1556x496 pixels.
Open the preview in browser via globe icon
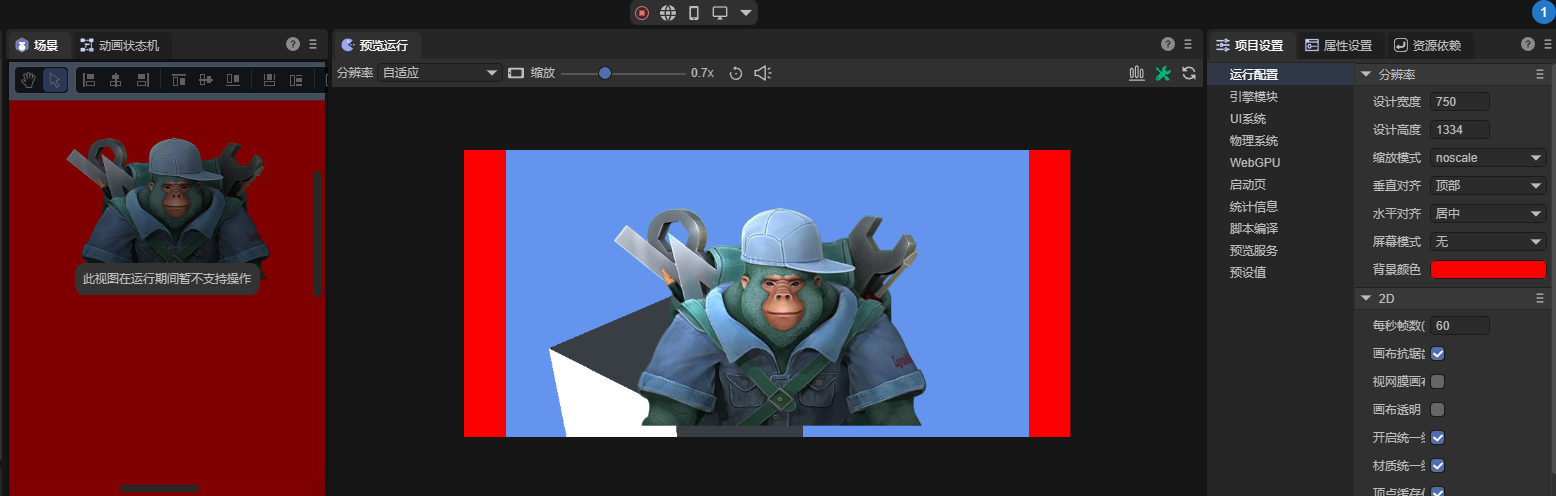[x=668, y=13]
